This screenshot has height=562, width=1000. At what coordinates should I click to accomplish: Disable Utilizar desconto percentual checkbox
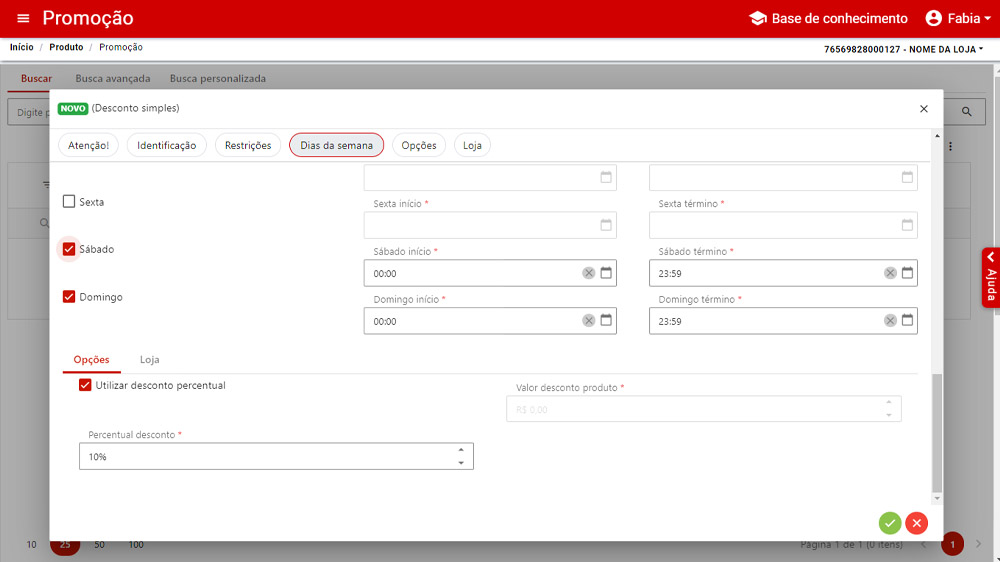[x=85, y=385]
